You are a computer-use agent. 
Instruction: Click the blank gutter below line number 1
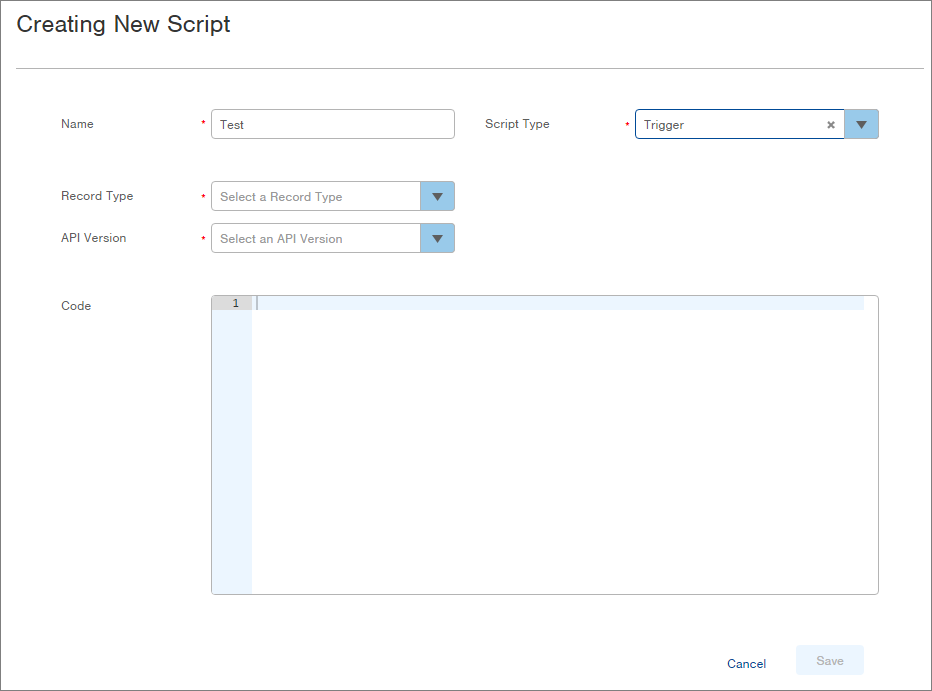pos(231,450)
